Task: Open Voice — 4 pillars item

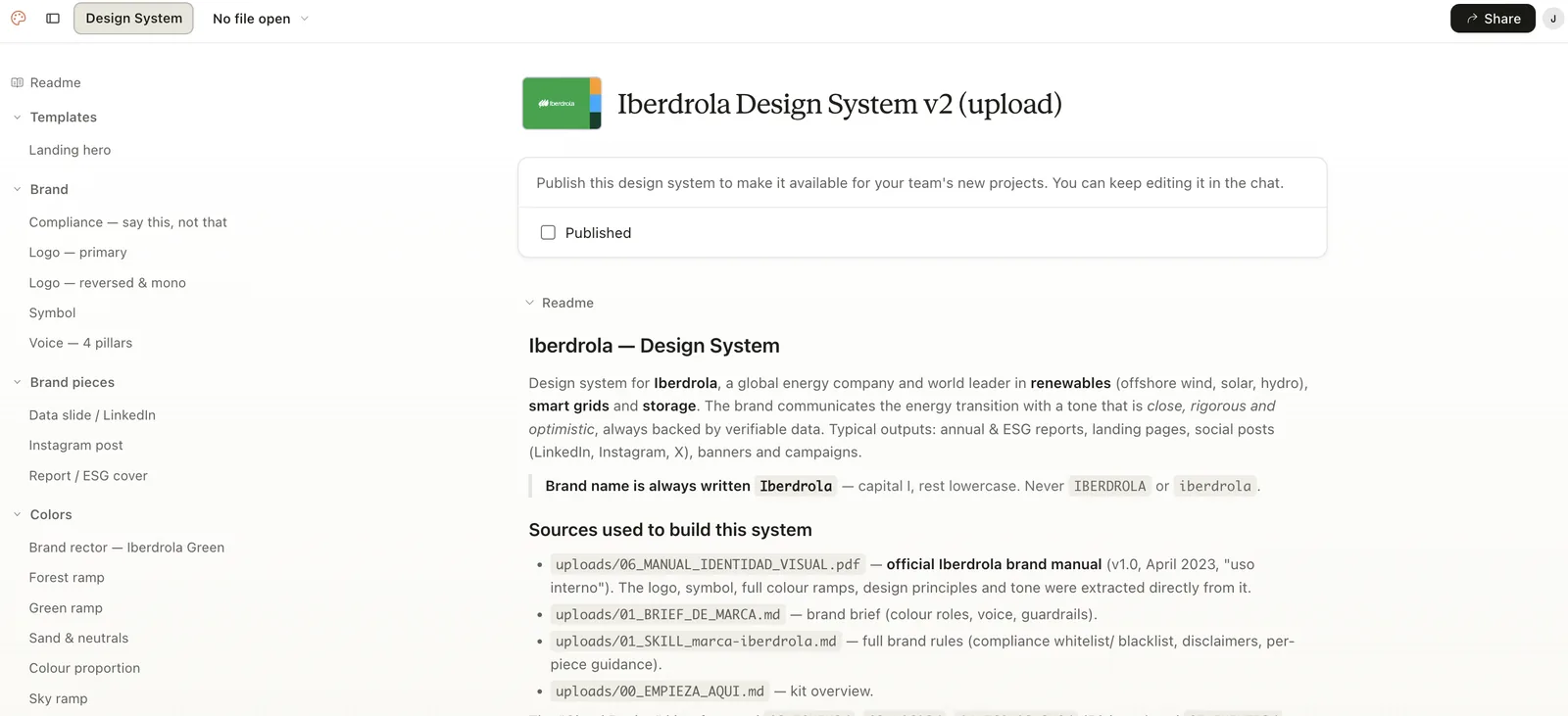Action: [80, 343]
